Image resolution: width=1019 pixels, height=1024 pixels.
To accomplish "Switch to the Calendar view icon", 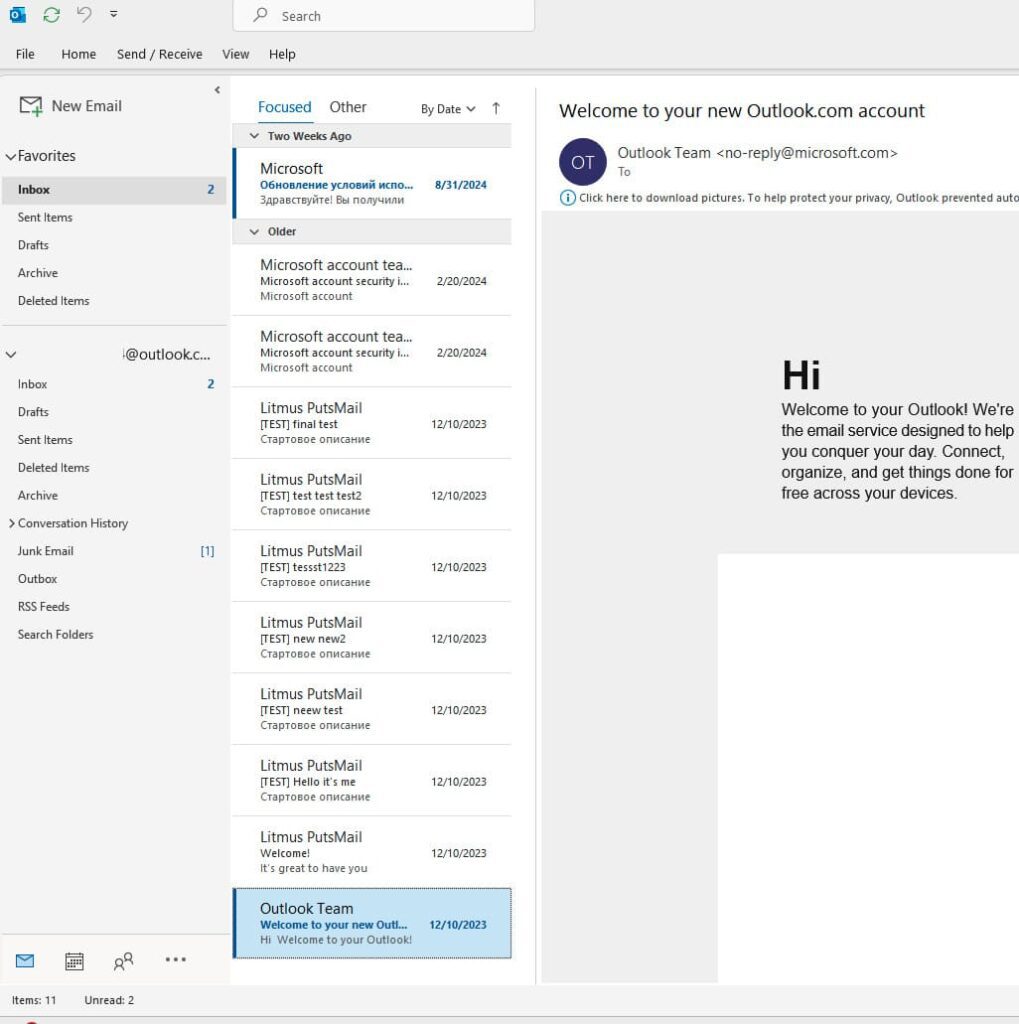I will (74, 961).
